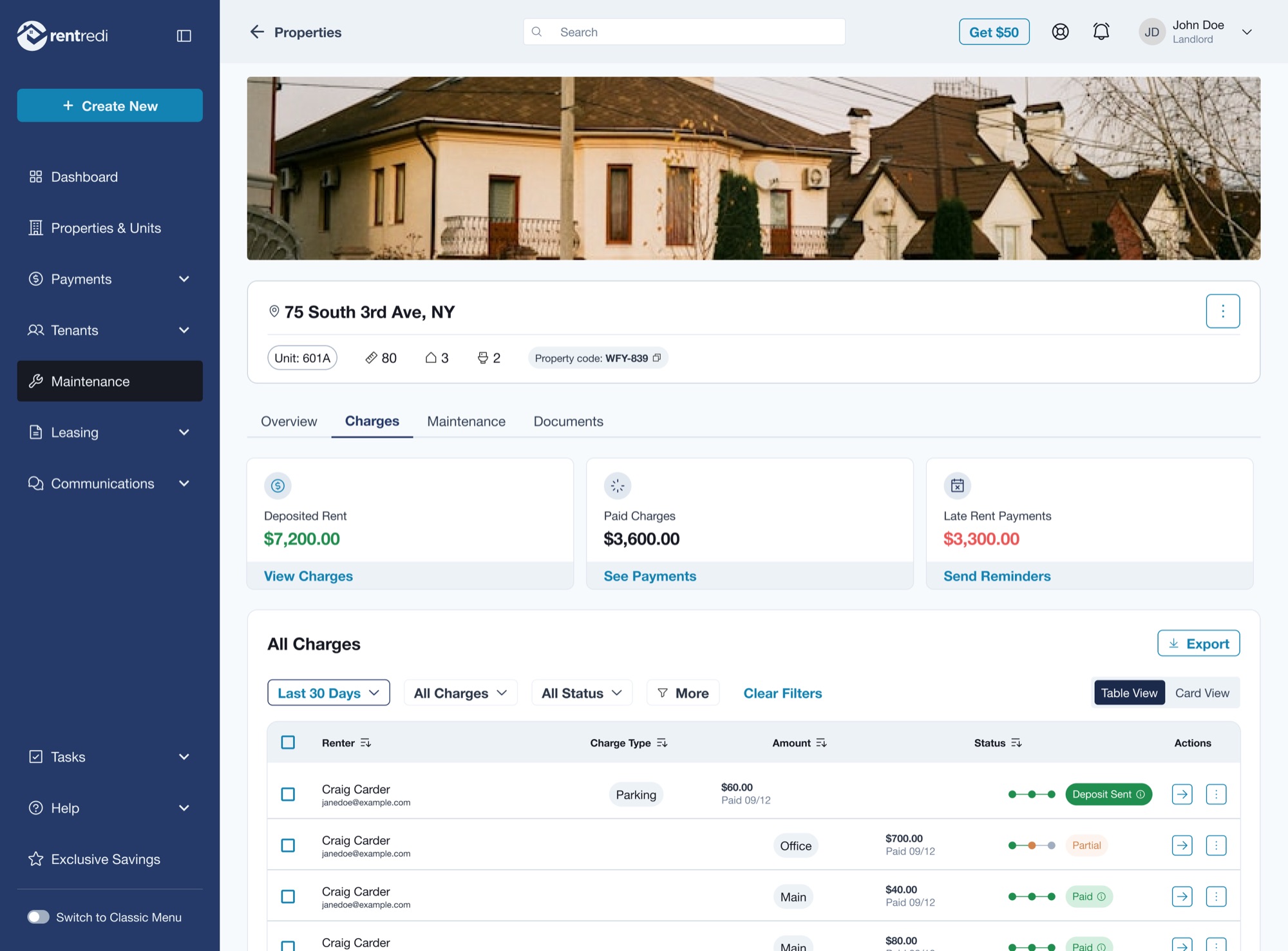1288x951 pixels.
Task: Expand the Payments menu
Action: tap(109, 279)
